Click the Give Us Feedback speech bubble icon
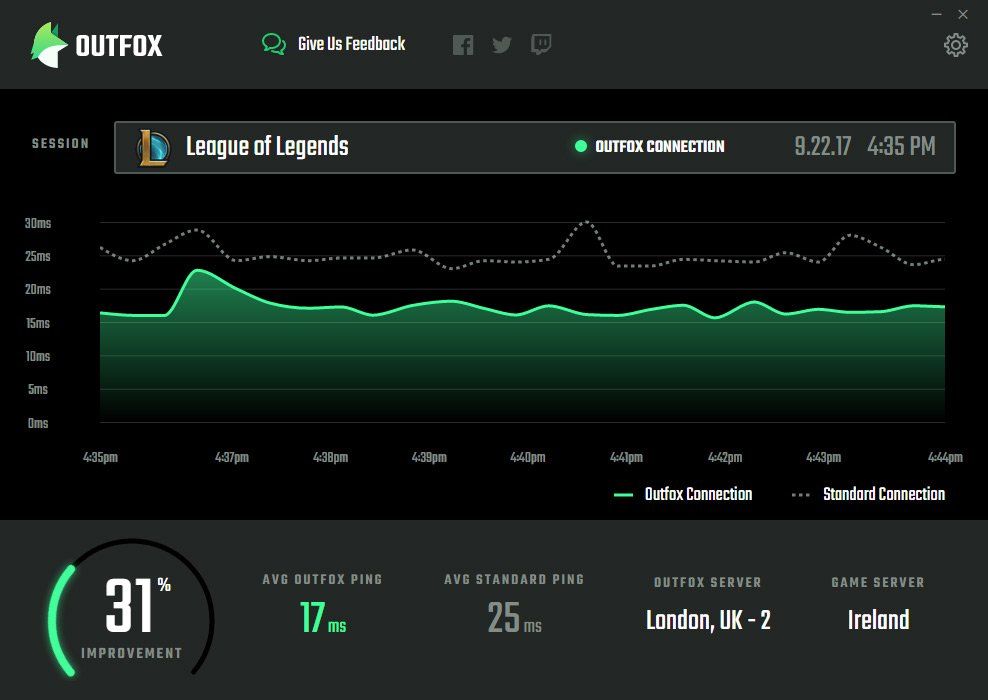This screenshot has height=700, width=988. (272, 44)
